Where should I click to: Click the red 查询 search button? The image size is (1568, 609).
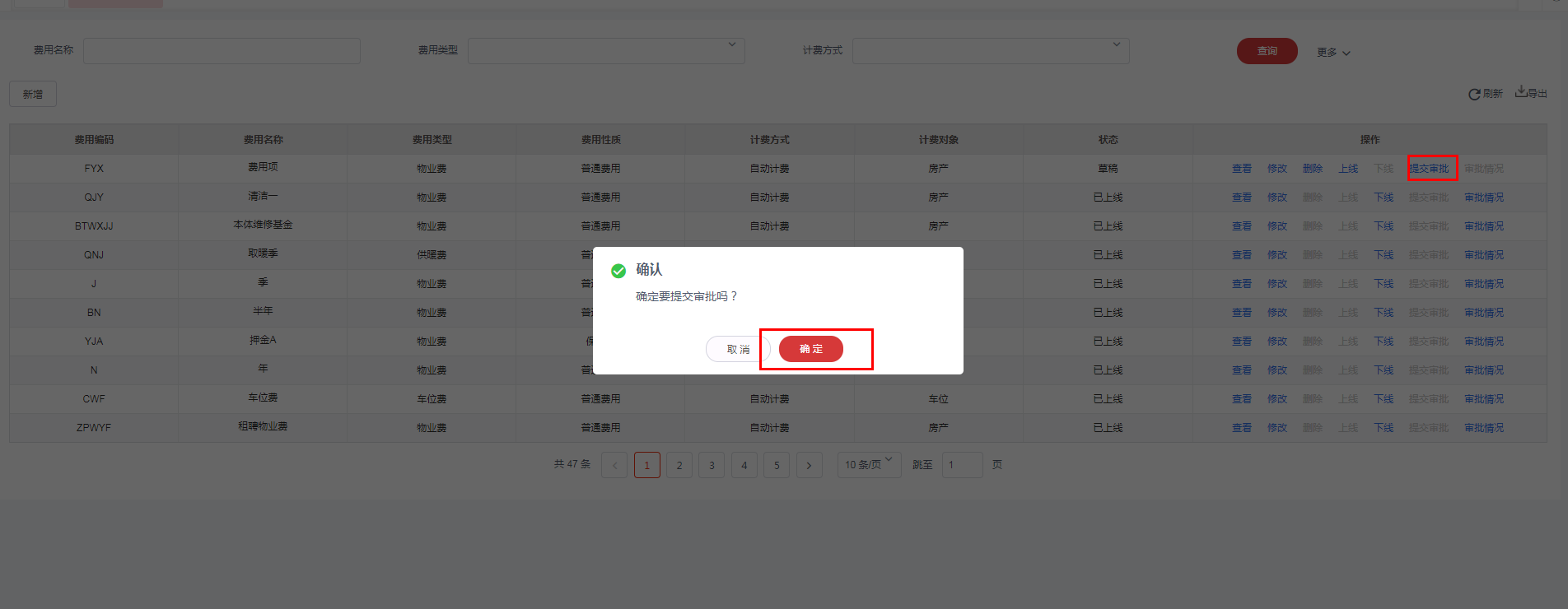(x=1267, y=51)
